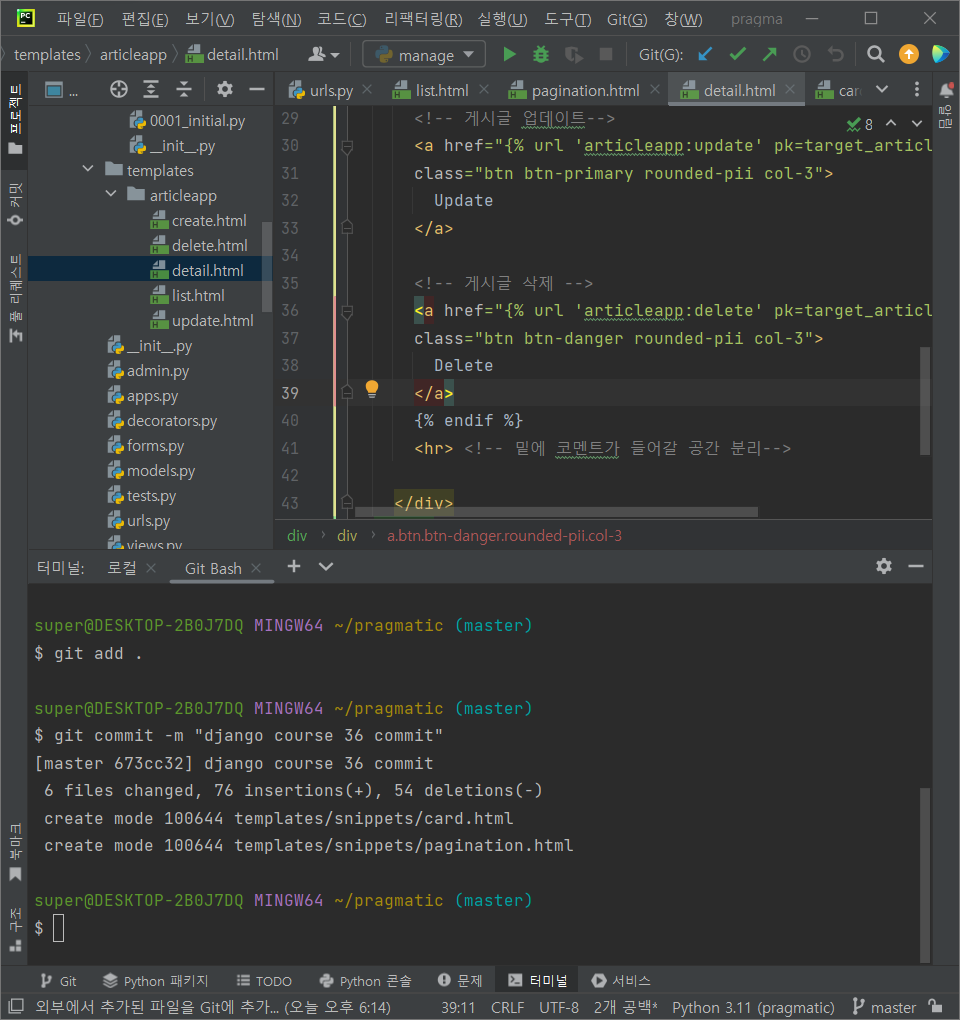Hide the project tool window
The height and width of the screenshot is (1020, 960).
(x=257, y=89)
